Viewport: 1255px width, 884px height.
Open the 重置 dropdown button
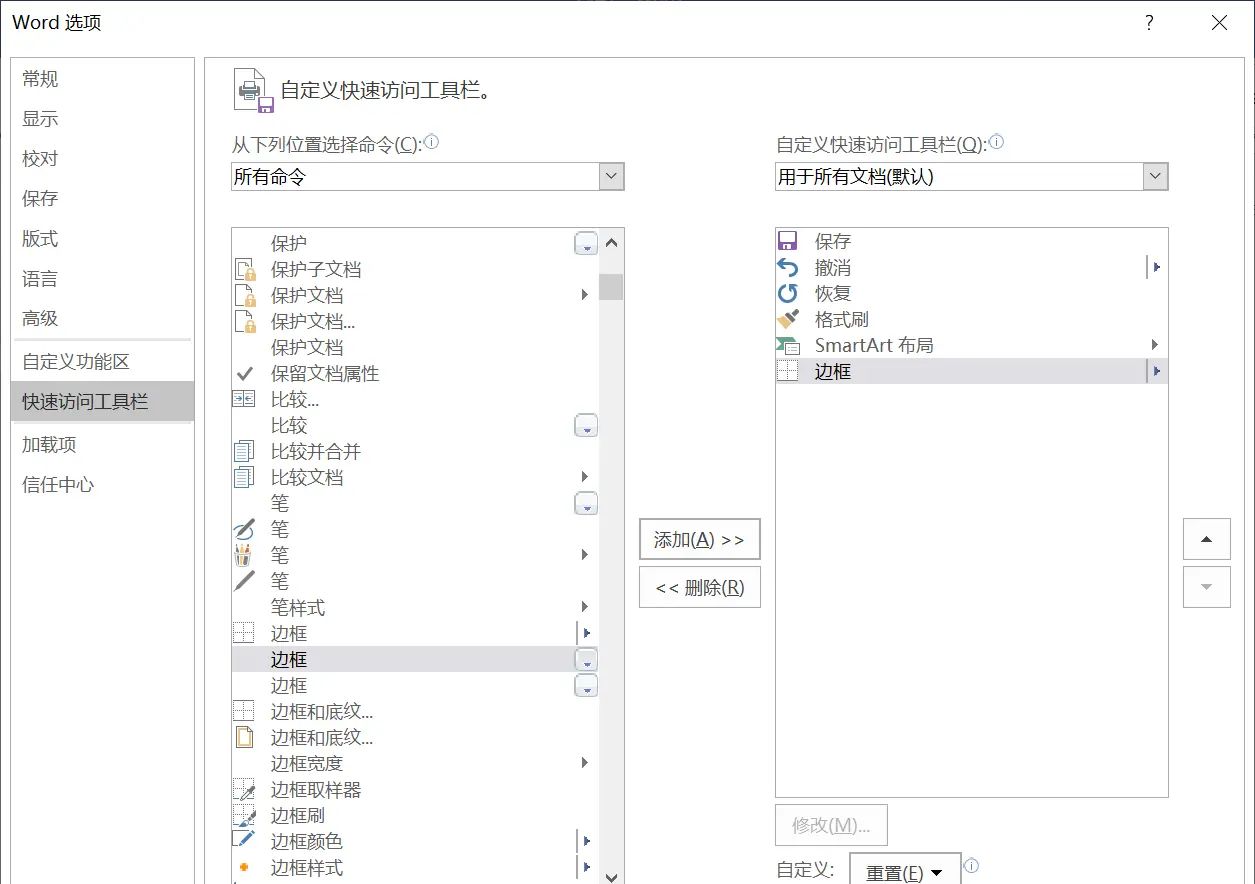click(905, 870)
